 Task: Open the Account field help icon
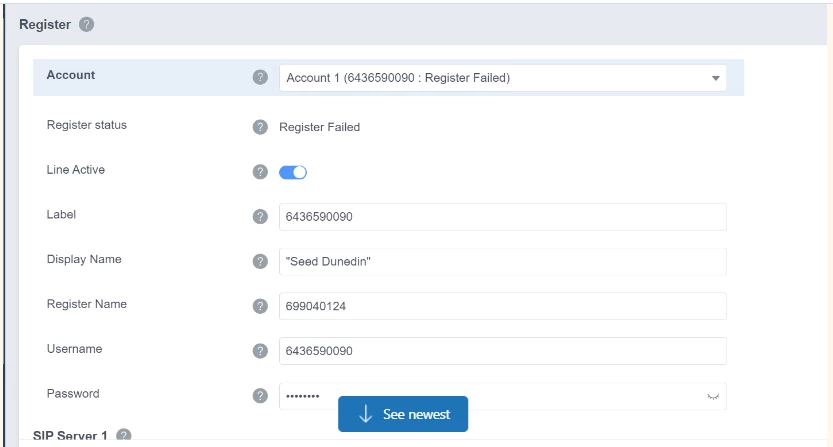point(260,77)
